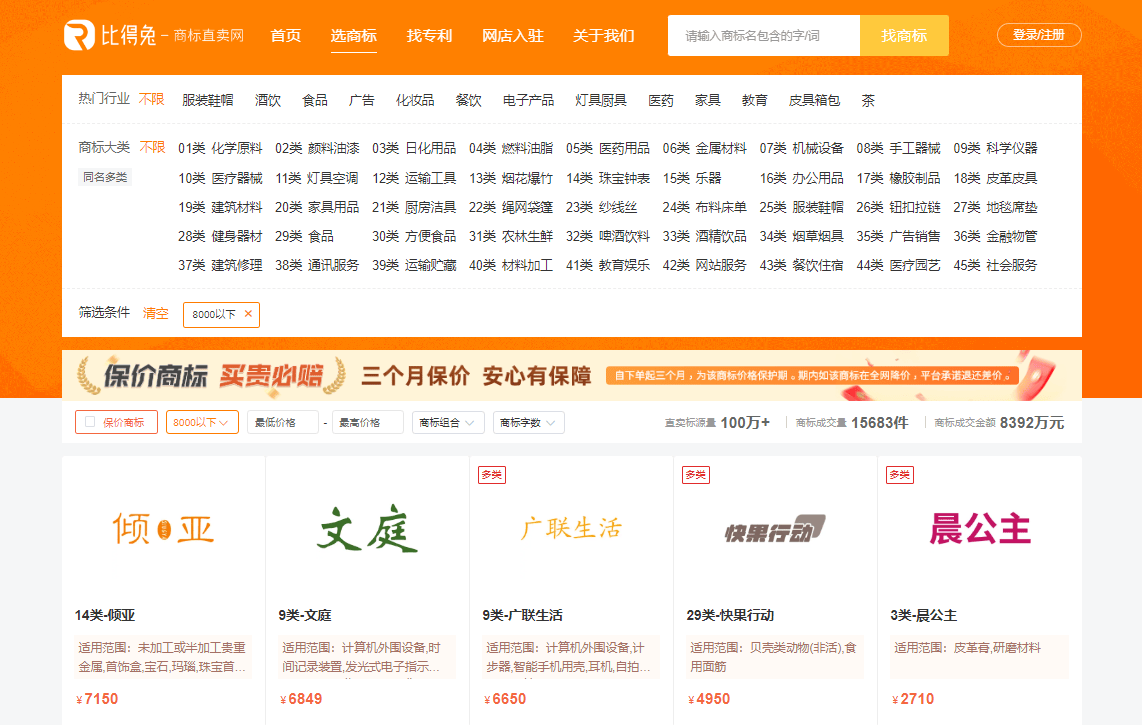Viewport: 1142px width, 725px height.
Task: Choose category 09类 科学仪器
Action: point(995,149)
